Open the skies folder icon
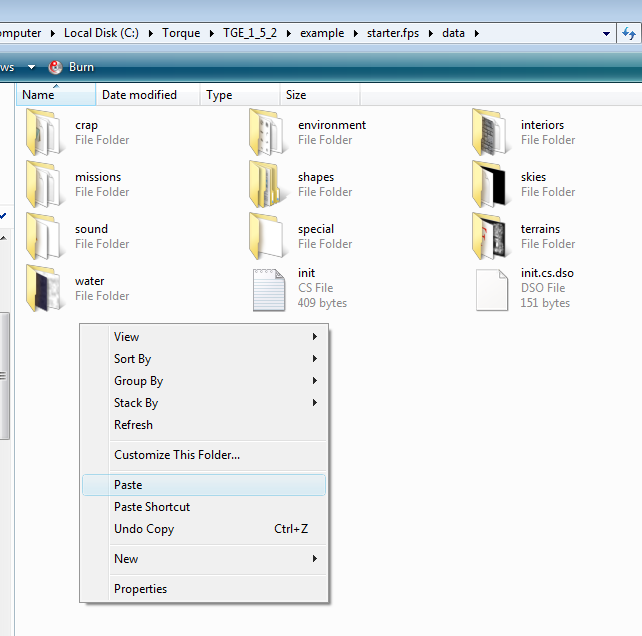Viewport: 642px width, 636px height. click(491, 184)
